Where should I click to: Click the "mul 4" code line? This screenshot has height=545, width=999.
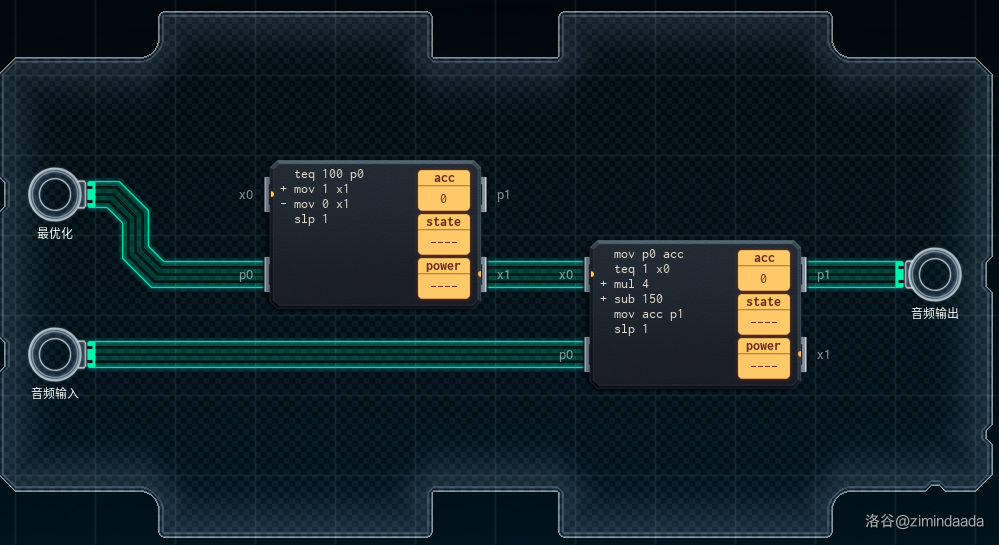[x=631, y=284]
